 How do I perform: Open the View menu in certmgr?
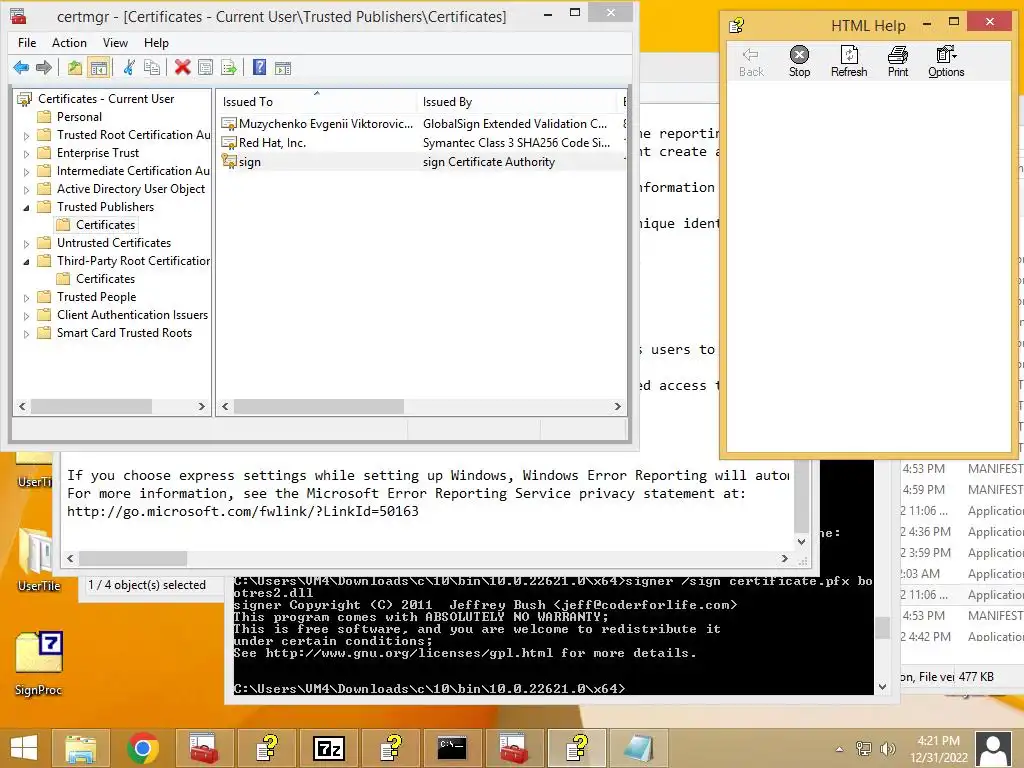point(115,42)
